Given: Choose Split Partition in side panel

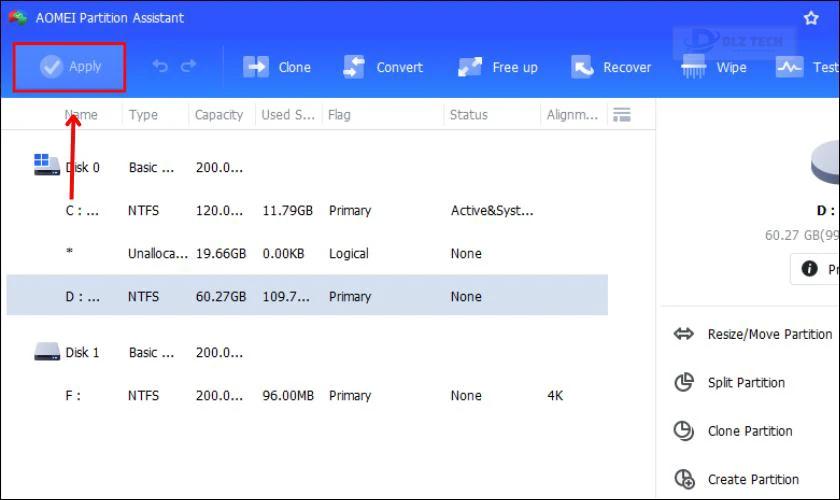Looking at the screenshot, I should (x=746, y=383).
